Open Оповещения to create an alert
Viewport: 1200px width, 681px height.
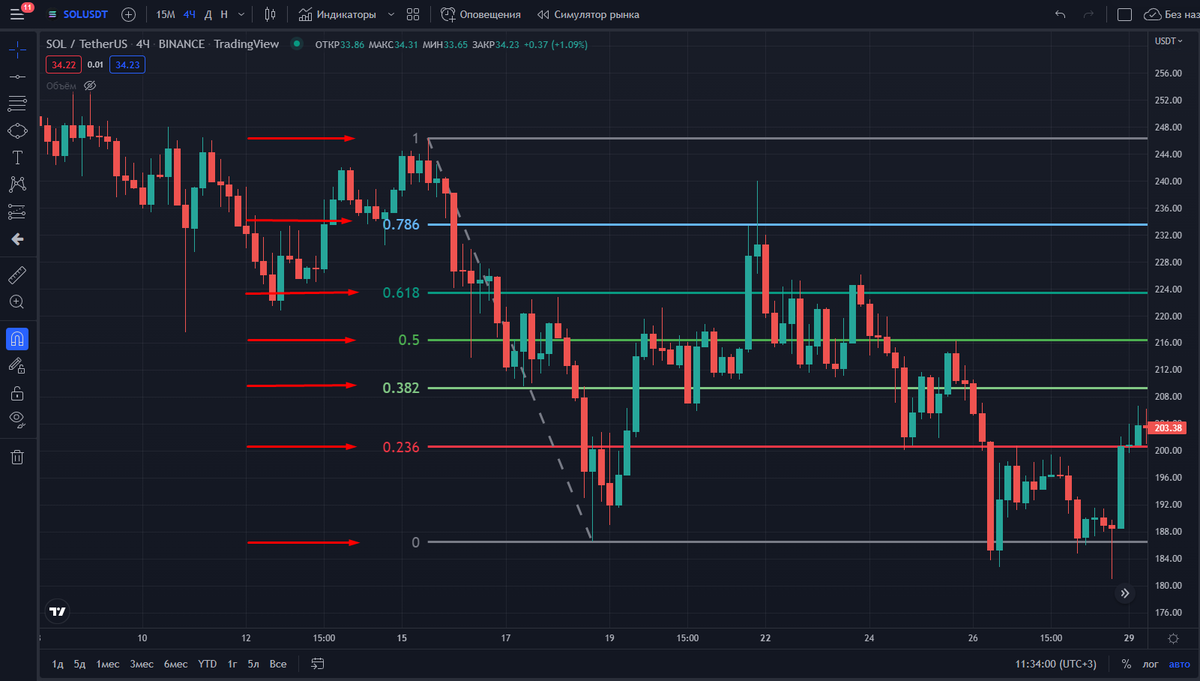click(490, 14)
